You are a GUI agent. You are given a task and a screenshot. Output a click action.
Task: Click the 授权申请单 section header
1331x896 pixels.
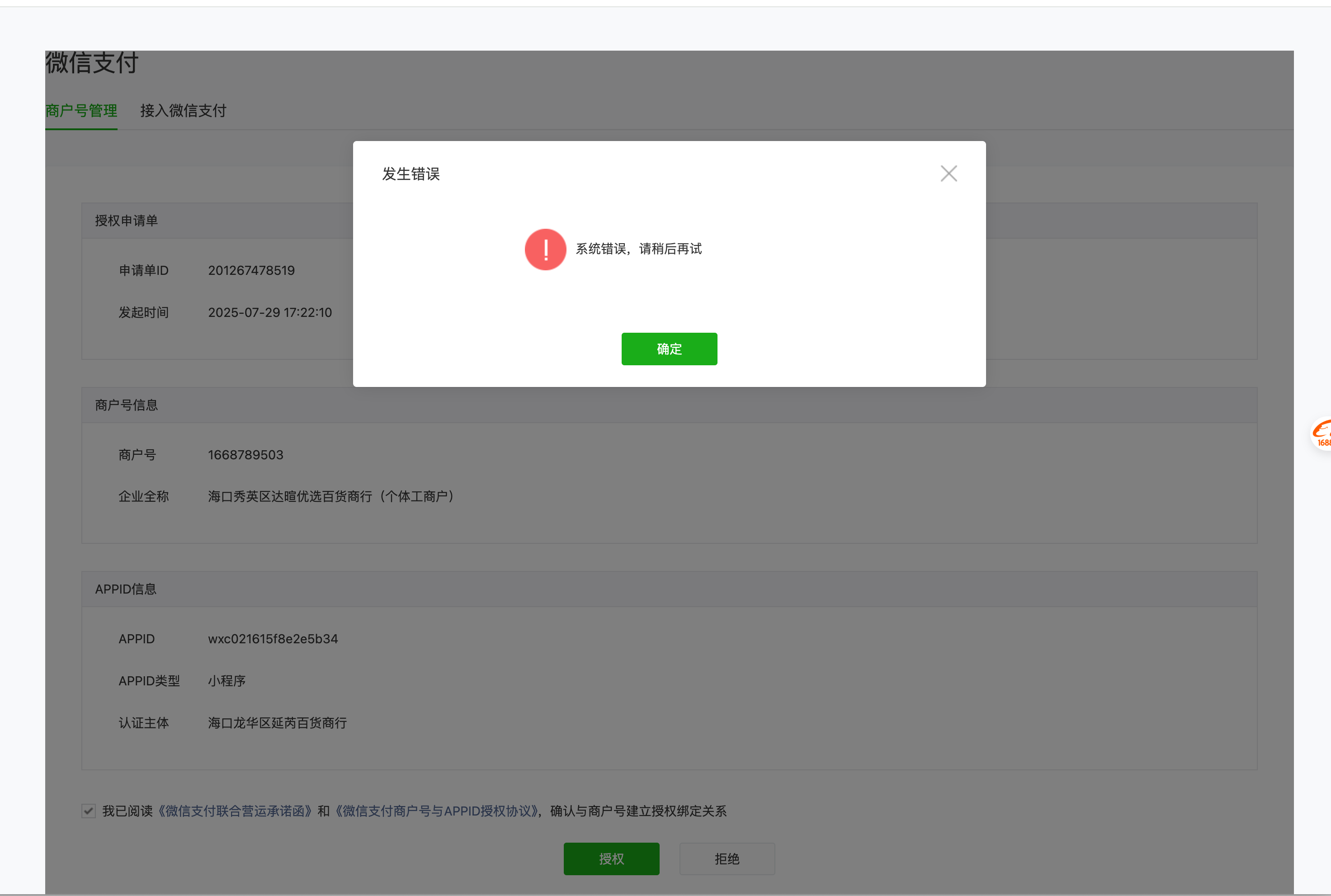(126, 221)
